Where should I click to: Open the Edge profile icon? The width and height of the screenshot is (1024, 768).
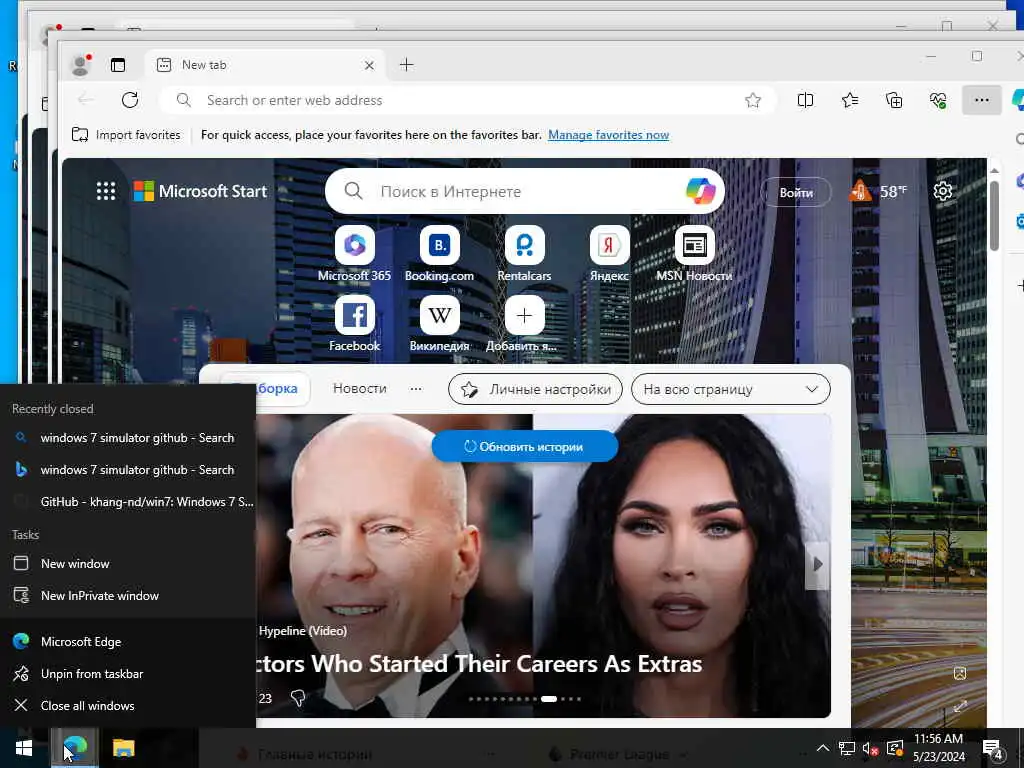click(81, 65)
